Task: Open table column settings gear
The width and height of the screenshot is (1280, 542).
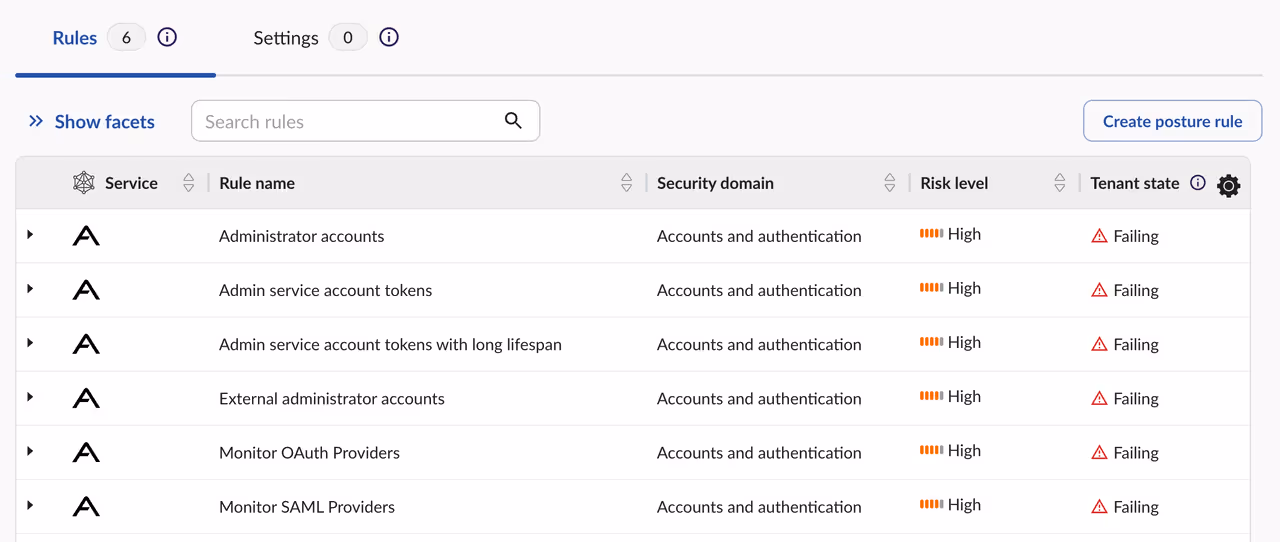Action: point(1228,185)
